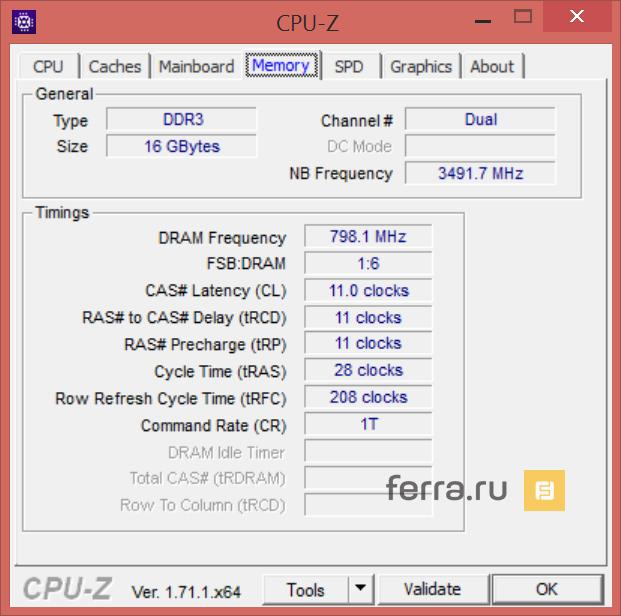Image resolution: width=621 pixels, height=616 pixels.
Task: Open the Caches tab
Action: (115, 66)
